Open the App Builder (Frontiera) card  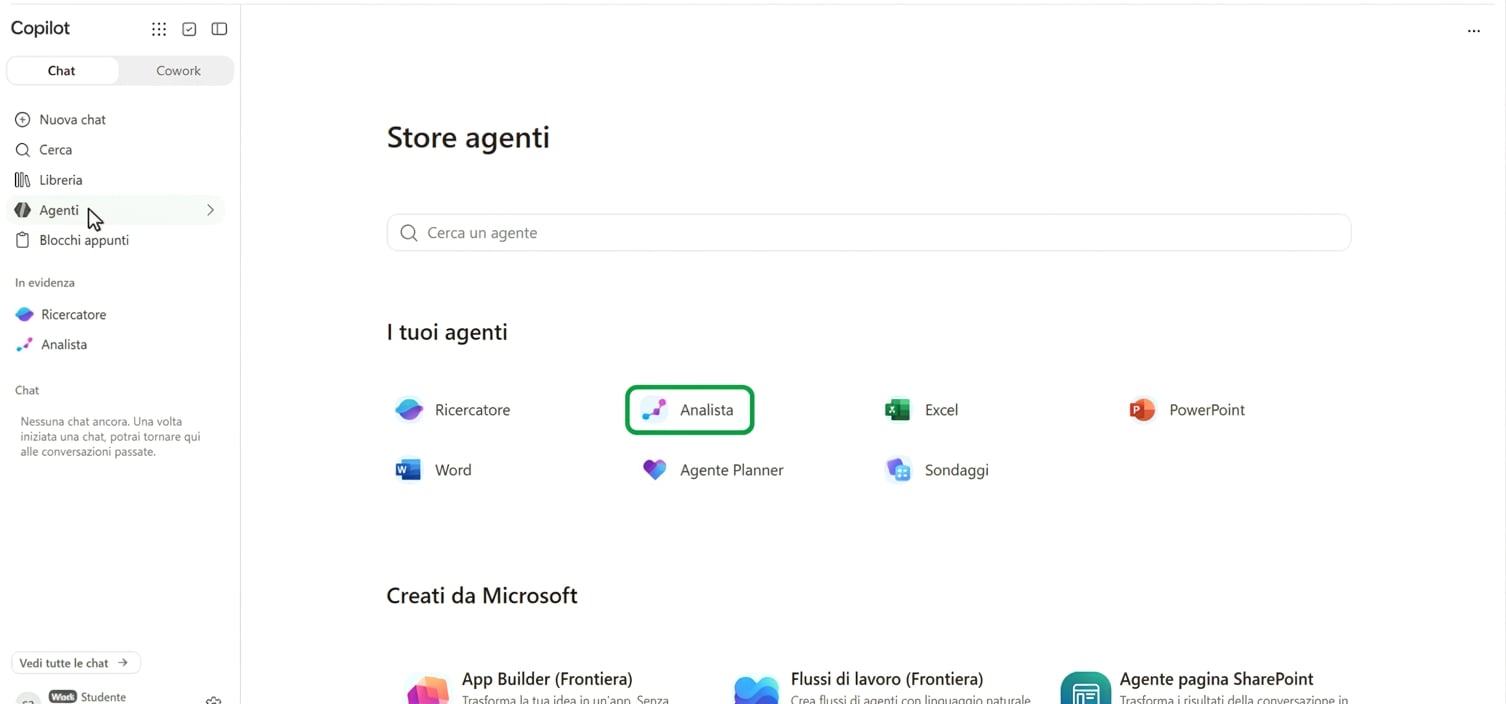(540, 688)
